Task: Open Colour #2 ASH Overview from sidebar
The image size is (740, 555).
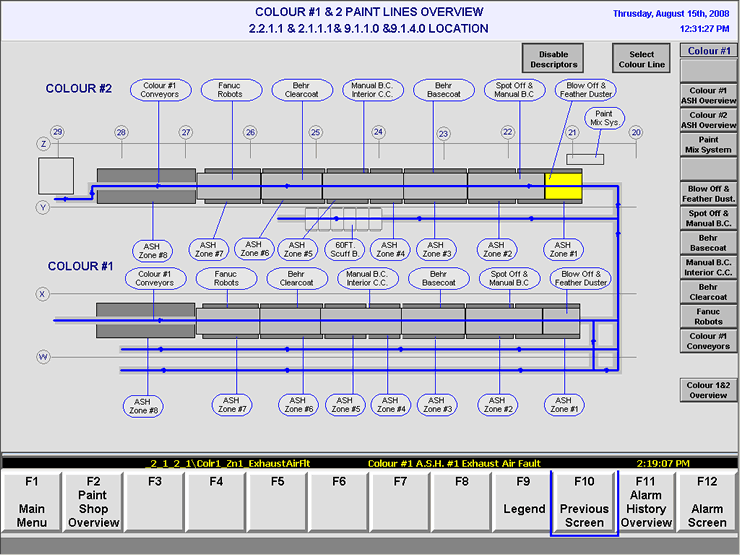Action: 708,119
